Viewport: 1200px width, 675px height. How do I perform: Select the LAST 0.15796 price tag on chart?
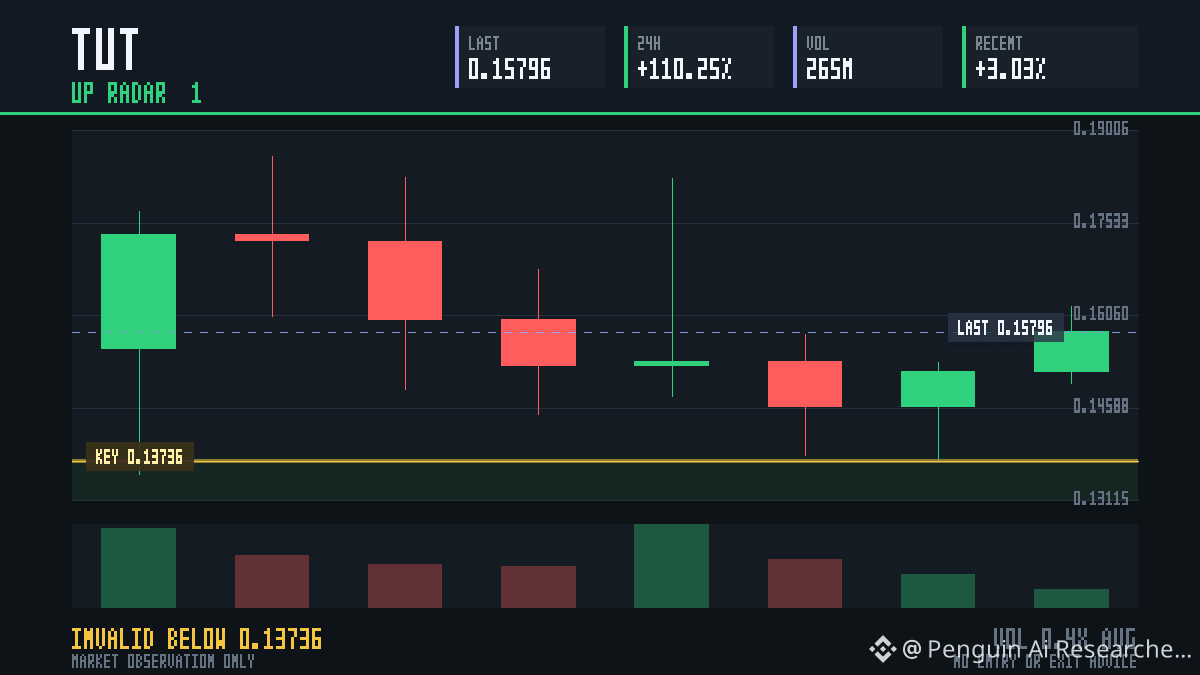[1005, 328]
